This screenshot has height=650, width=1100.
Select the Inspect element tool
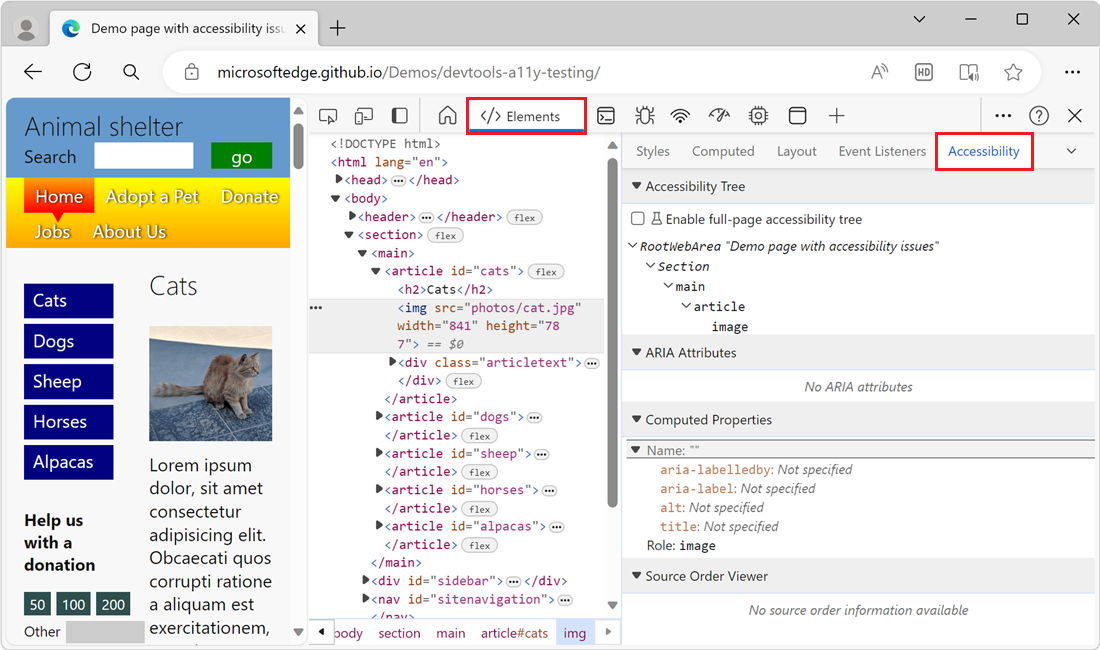[328, 115]
